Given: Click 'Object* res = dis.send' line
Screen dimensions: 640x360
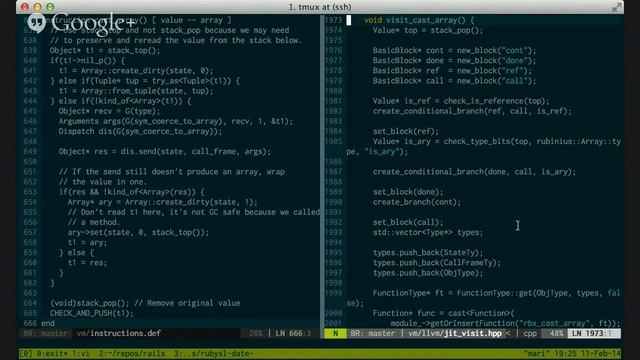Looking at the screenshot, I should point(165,151).
